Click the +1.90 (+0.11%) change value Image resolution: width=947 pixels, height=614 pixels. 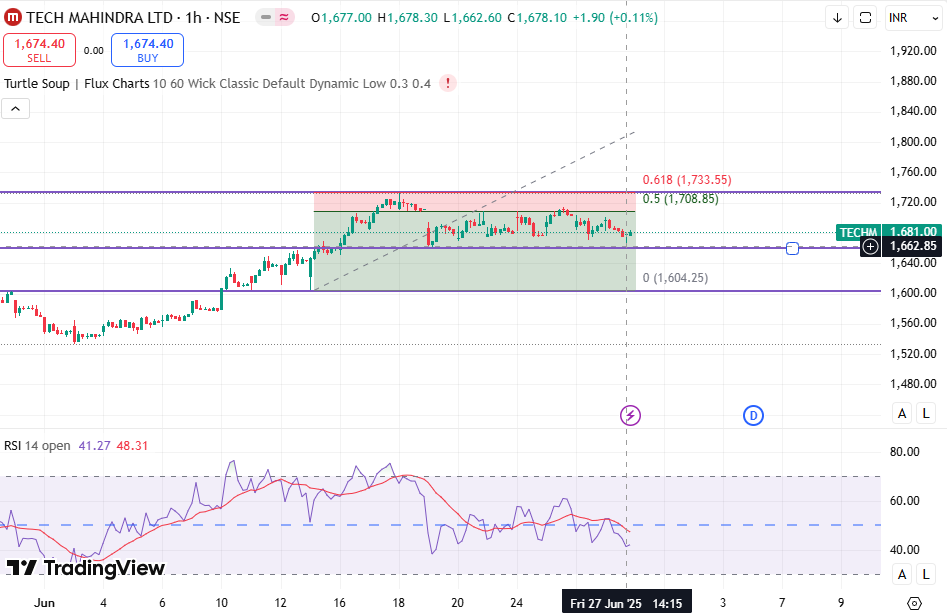click(x=615, y=18)
